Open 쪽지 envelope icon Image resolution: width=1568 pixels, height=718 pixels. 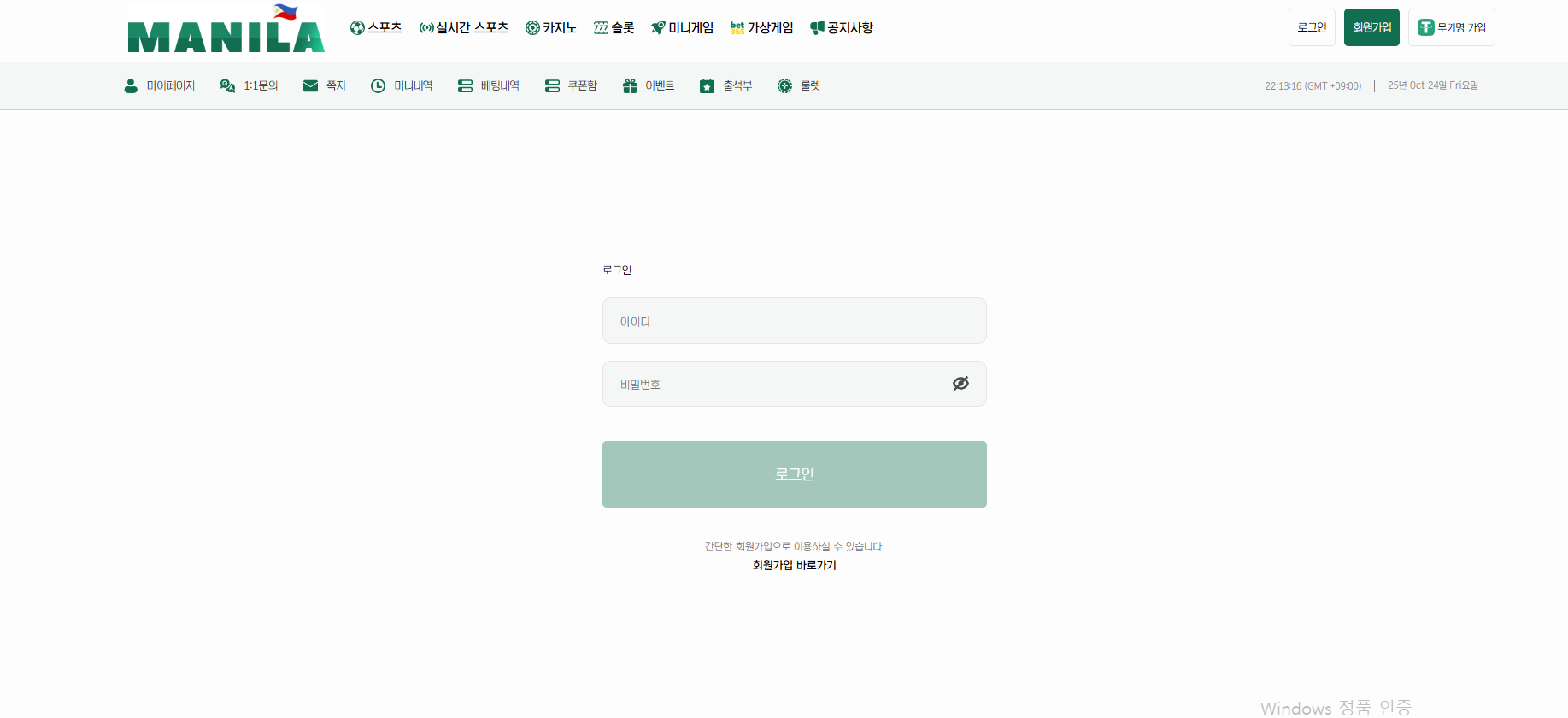[310, 85]
